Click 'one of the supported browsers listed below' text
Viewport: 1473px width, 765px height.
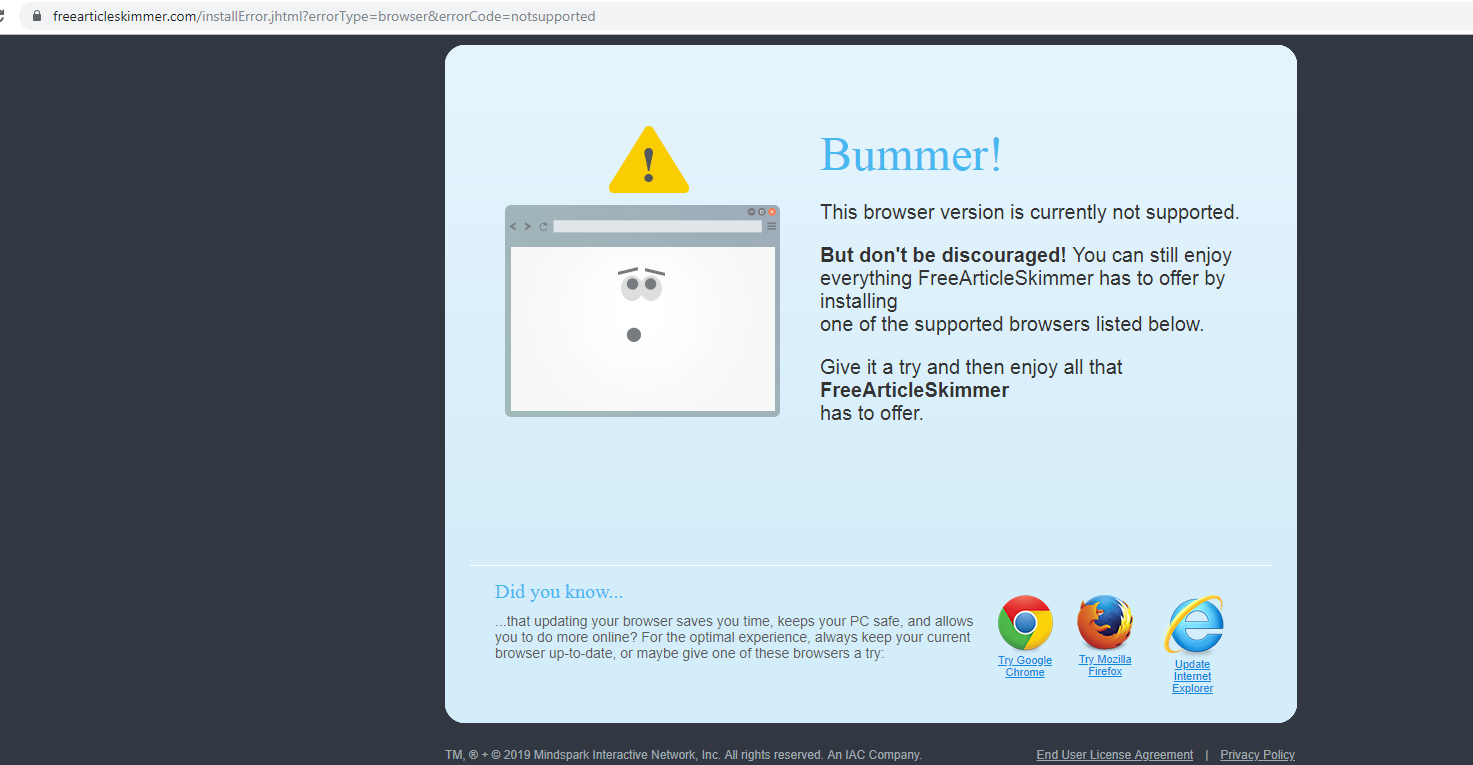click(x=1012, y=324)
